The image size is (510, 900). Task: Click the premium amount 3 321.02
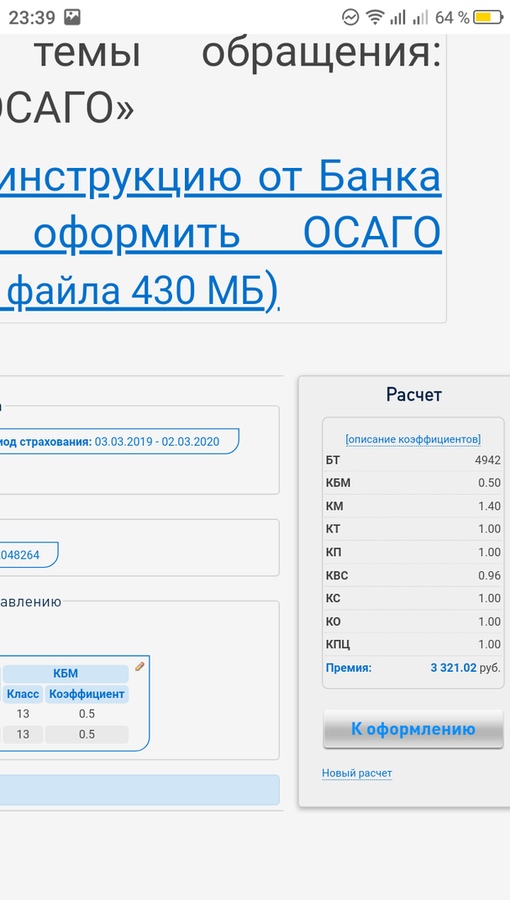pos(453,668)
